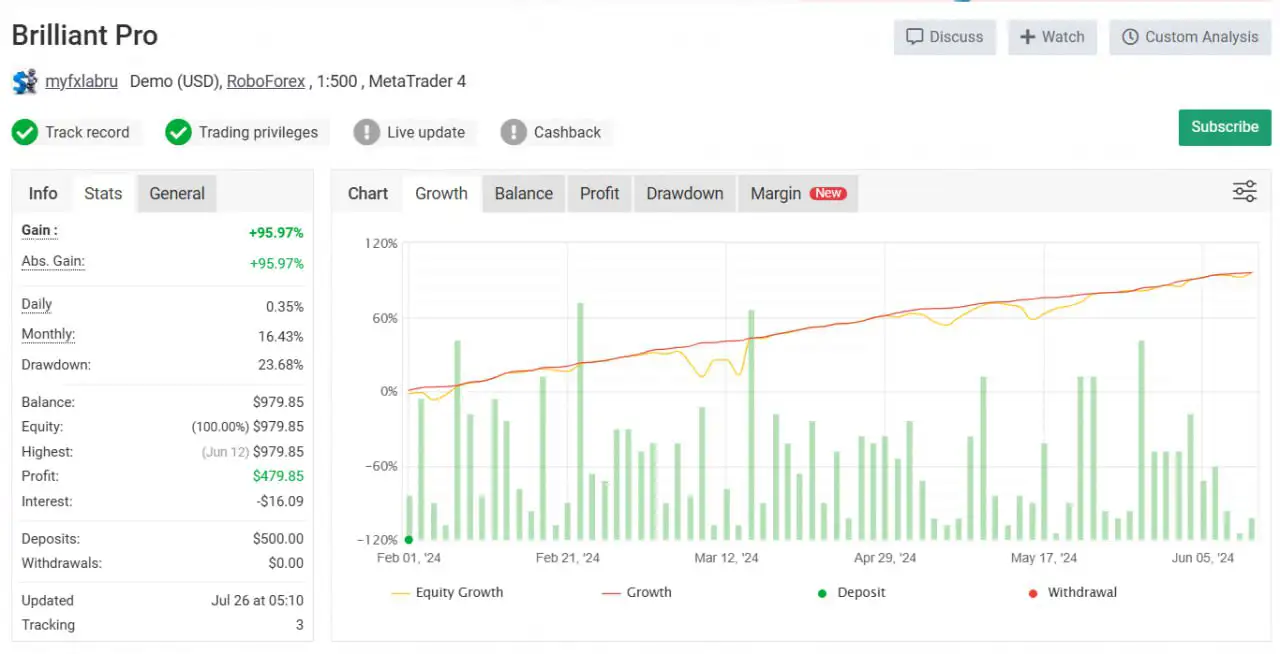The image size is (1280, 654).
Task: Toggle the Equity Growth legend series
Action: pyautogui.click(x=447, y=593)
